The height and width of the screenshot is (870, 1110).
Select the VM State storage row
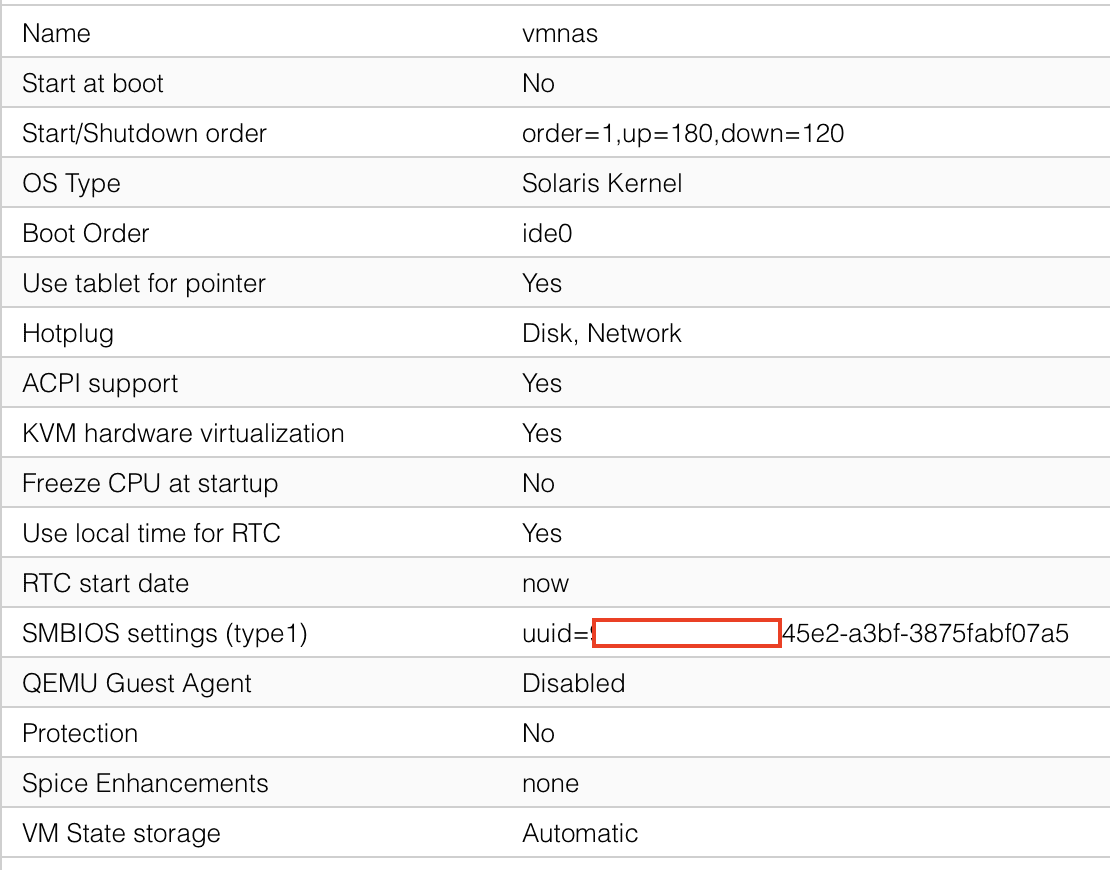pos(121,833)
